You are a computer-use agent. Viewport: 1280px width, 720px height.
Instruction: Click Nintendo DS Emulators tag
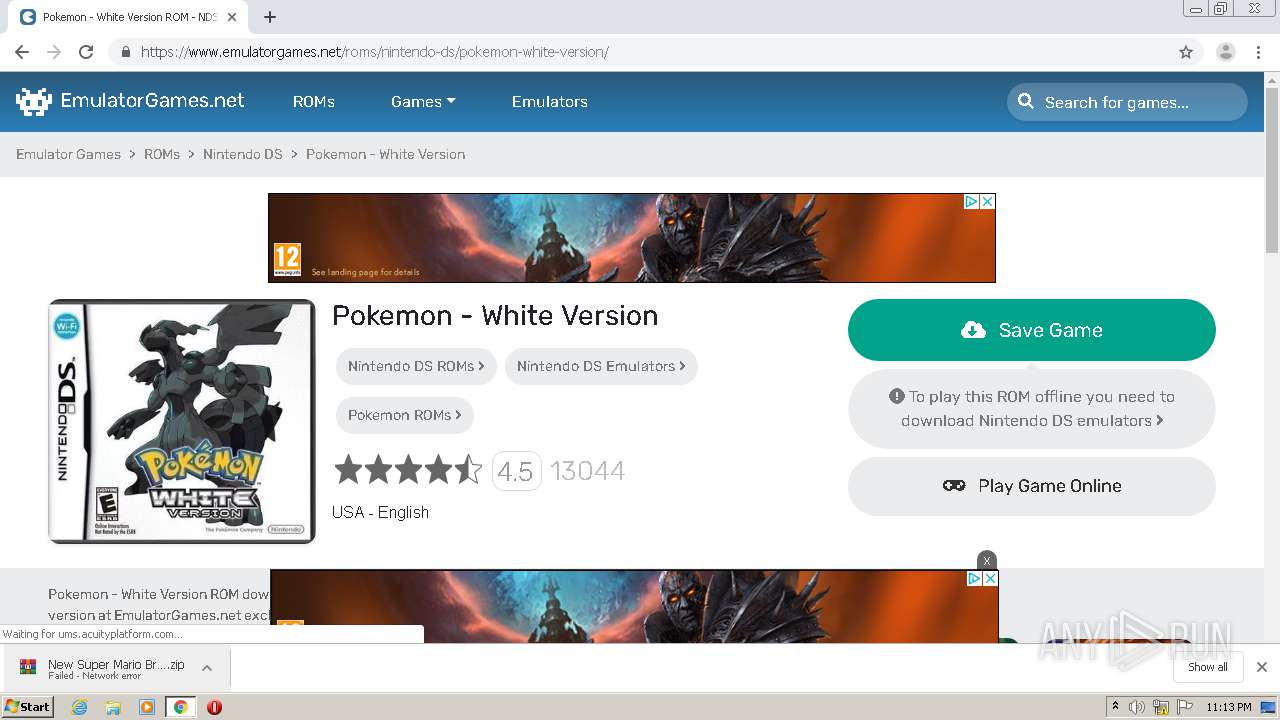601,366
